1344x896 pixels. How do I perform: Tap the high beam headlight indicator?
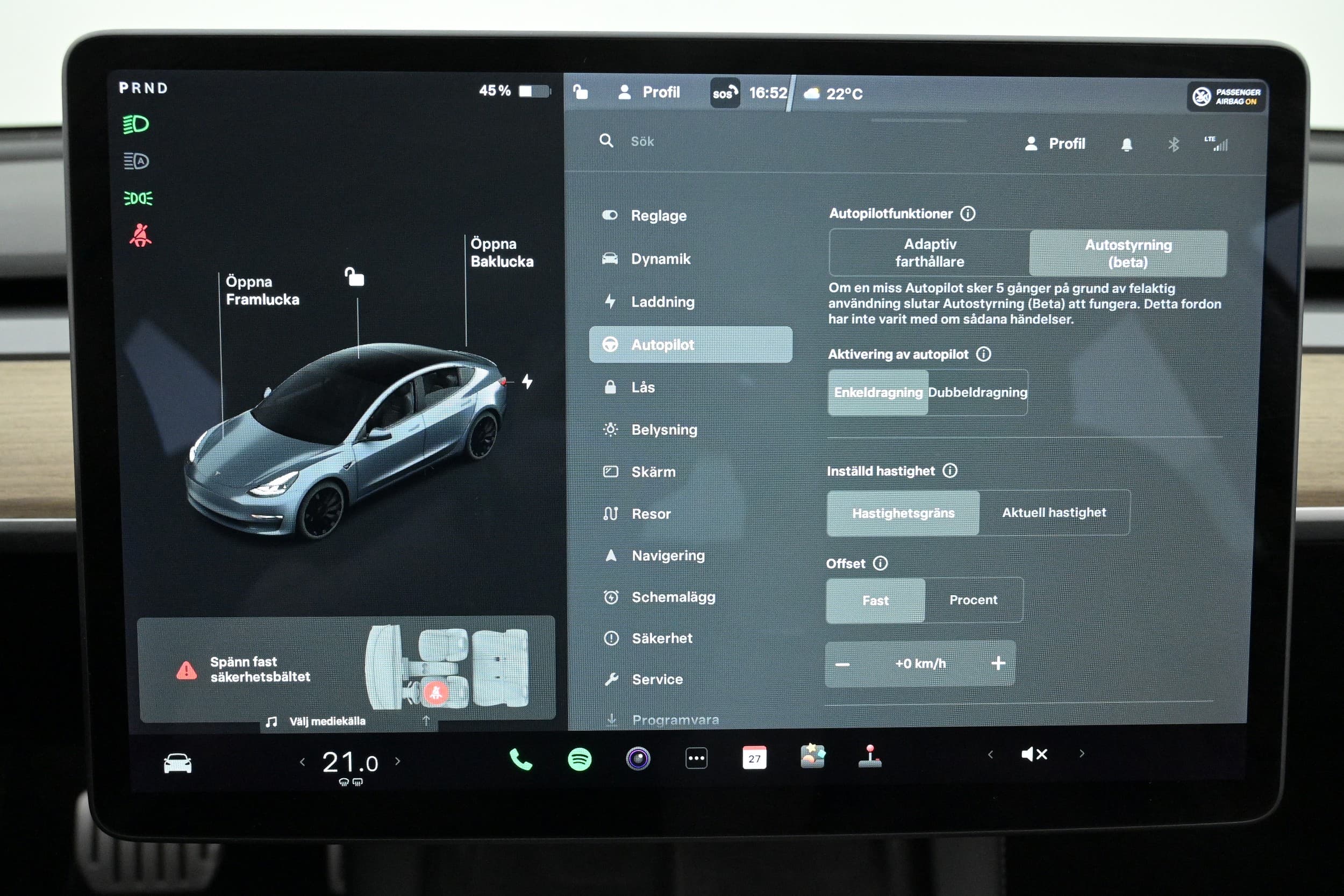tap(136, 124)
